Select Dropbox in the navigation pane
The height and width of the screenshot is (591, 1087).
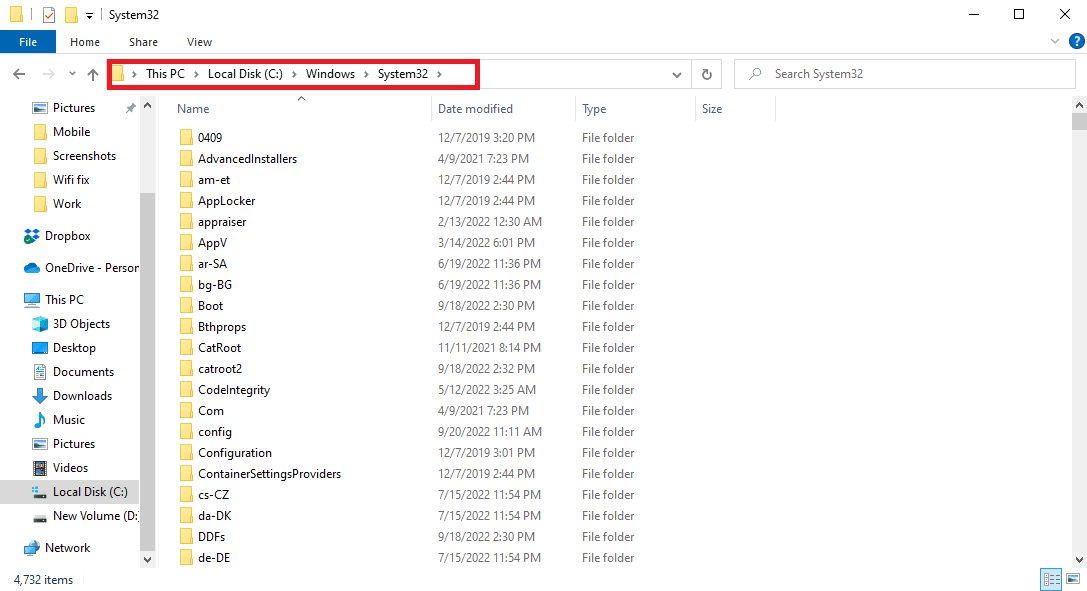[x=67, y=236]
